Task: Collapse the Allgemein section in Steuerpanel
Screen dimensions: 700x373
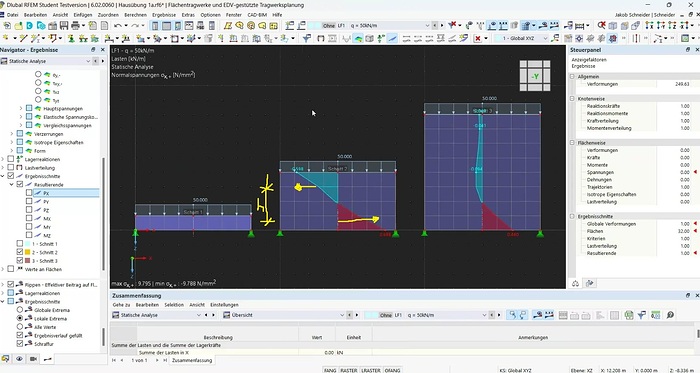Action: click(x=572, y=77)
